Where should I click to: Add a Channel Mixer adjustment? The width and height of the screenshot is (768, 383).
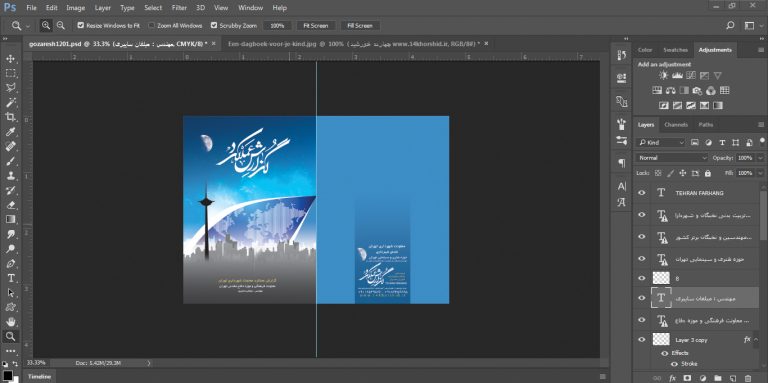pyautogui.click(x=711, y=91)
